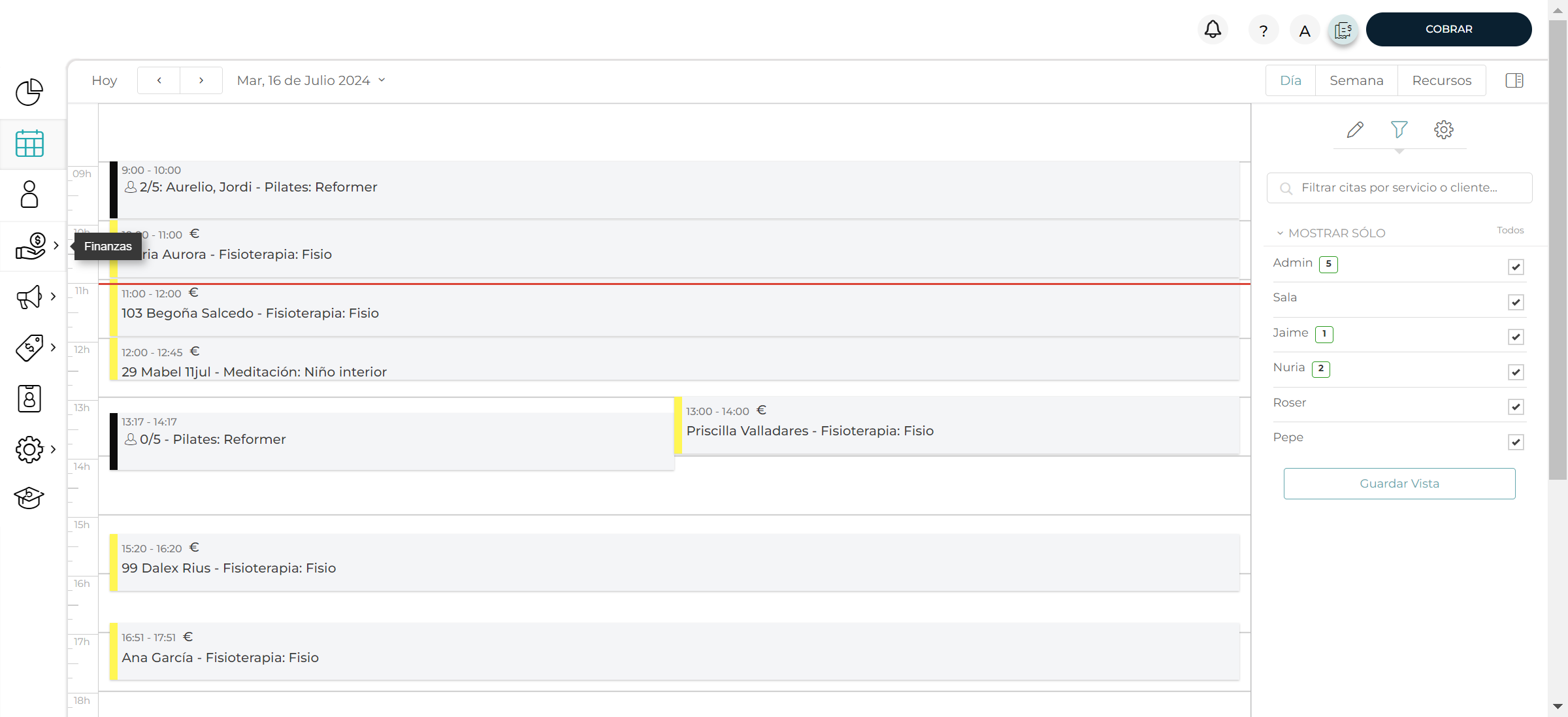Open the cash register receipts icon
This screenshot has height=717, width=1568.
point(1343,30)
